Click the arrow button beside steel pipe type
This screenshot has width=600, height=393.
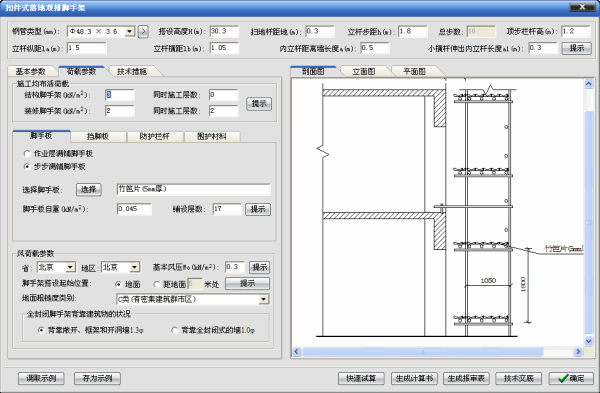[x=143, y=31]
